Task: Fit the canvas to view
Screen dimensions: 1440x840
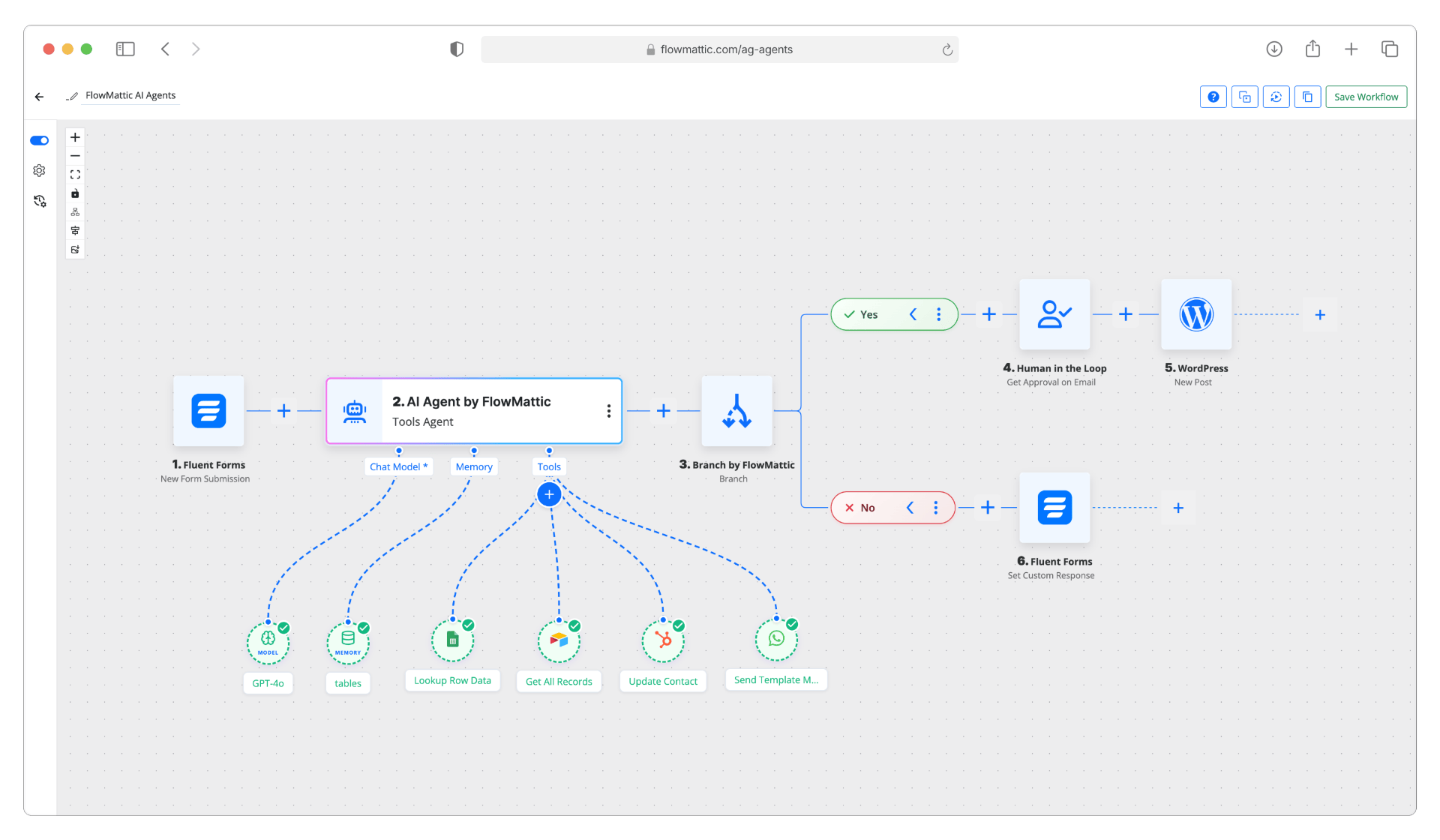Action: pos(75,173)
